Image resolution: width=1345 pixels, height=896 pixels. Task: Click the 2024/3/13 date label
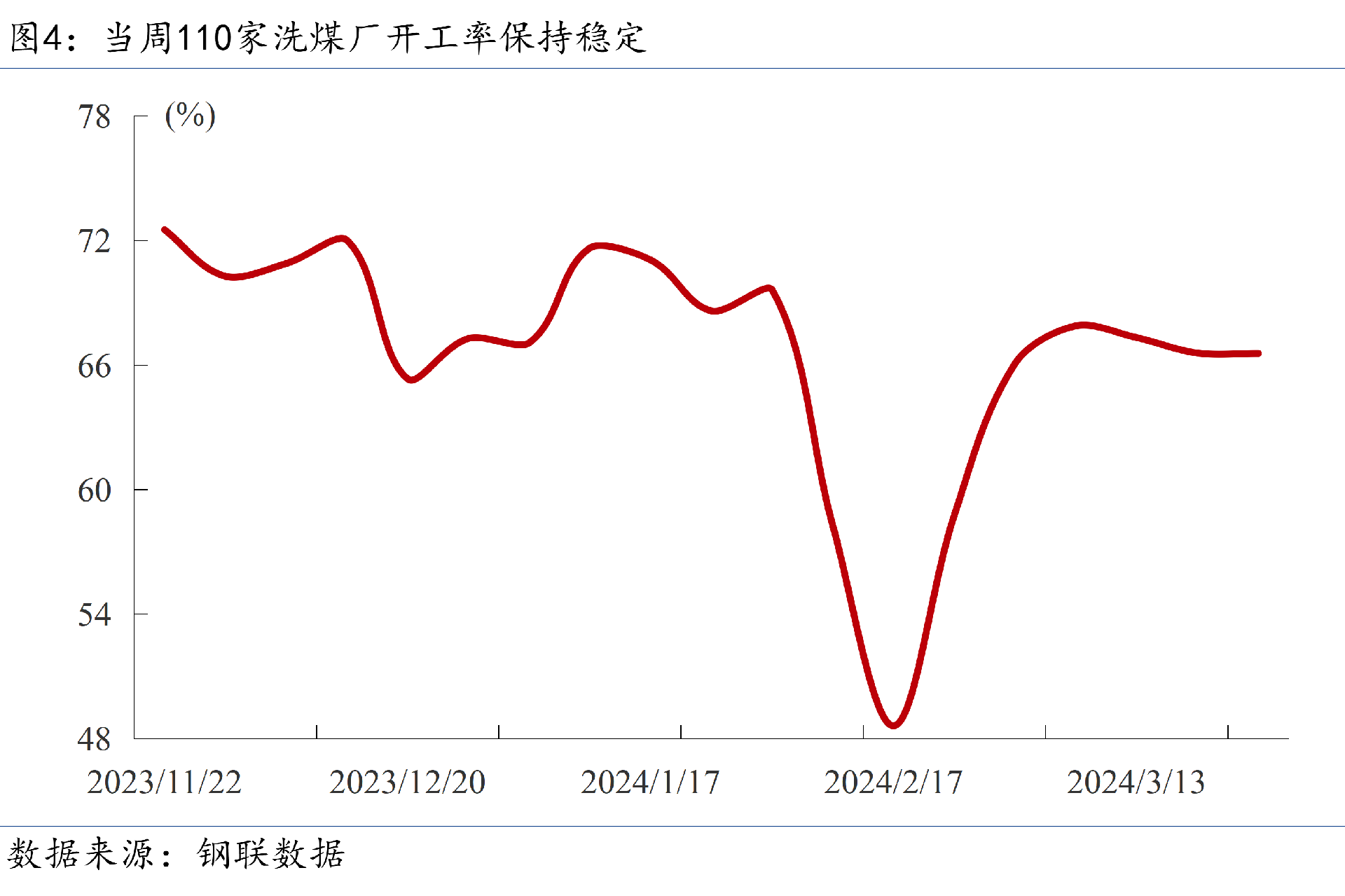(1136, 783)
